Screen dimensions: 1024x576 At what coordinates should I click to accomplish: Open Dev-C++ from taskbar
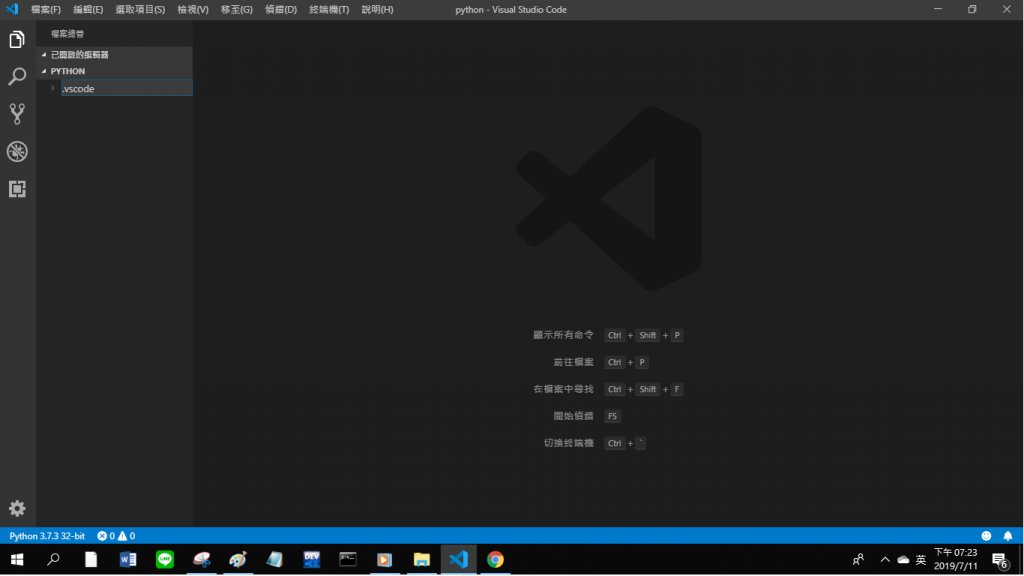pos(312,560)
